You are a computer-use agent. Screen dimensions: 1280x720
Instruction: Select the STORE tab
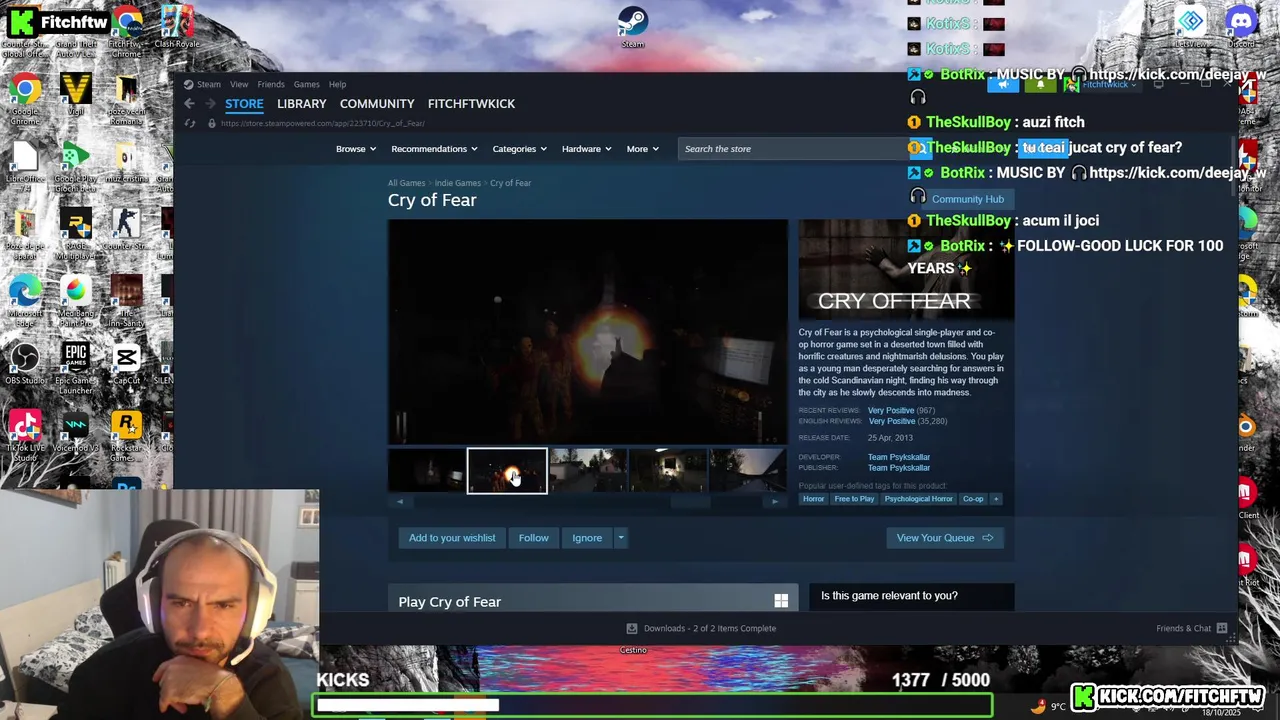point(244,104)
